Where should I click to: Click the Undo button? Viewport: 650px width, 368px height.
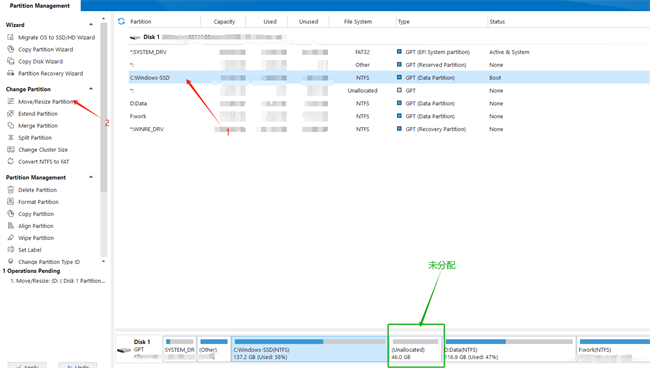(78, 366)
